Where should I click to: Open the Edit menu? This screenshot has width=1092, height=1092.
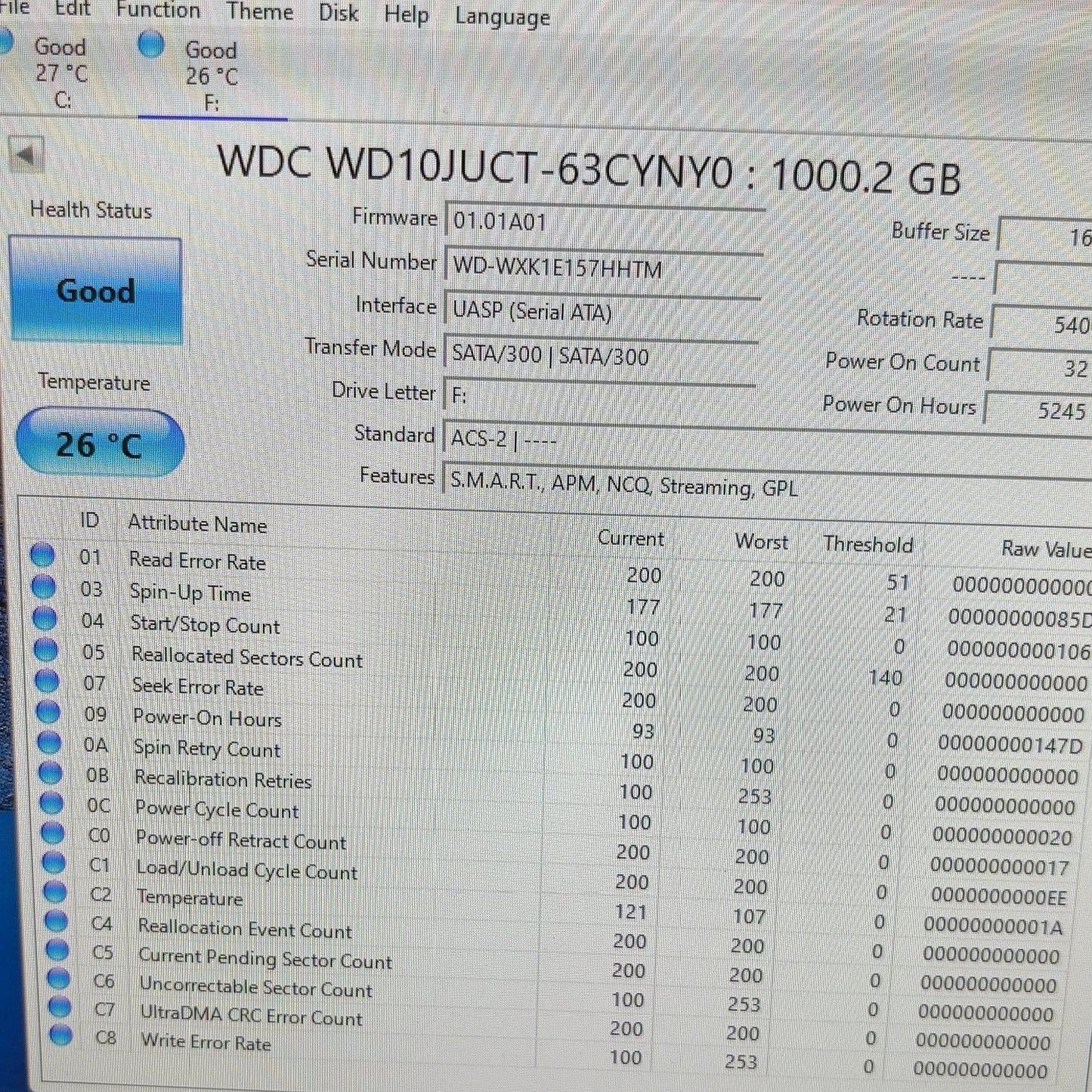pos(73,9)
